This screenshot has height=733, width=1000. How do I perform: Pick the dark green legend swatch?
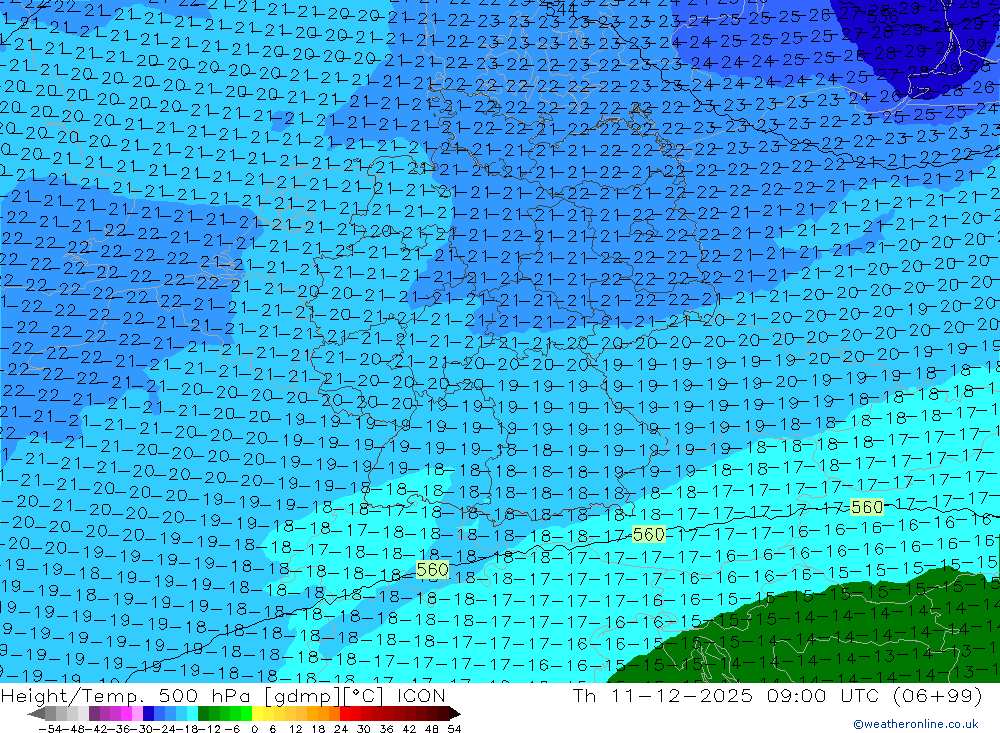pyautogui.click(x=203, y=714)
